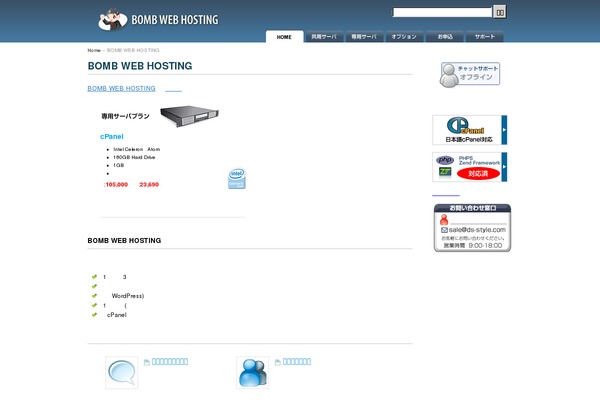The image size is (600, 400).
Task: Click the search submit button
Action: coord(500,12)
